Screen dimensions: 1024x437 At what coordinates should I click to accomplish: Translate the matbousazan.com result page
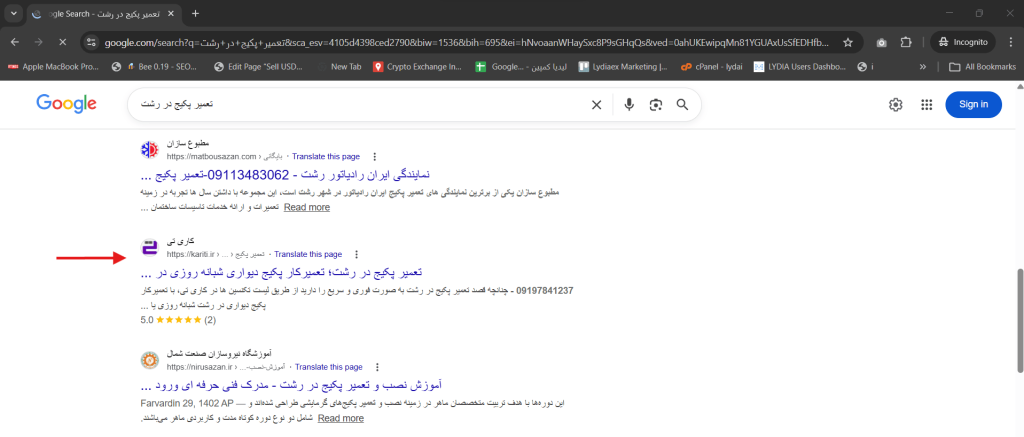click(x=326, y=157)
